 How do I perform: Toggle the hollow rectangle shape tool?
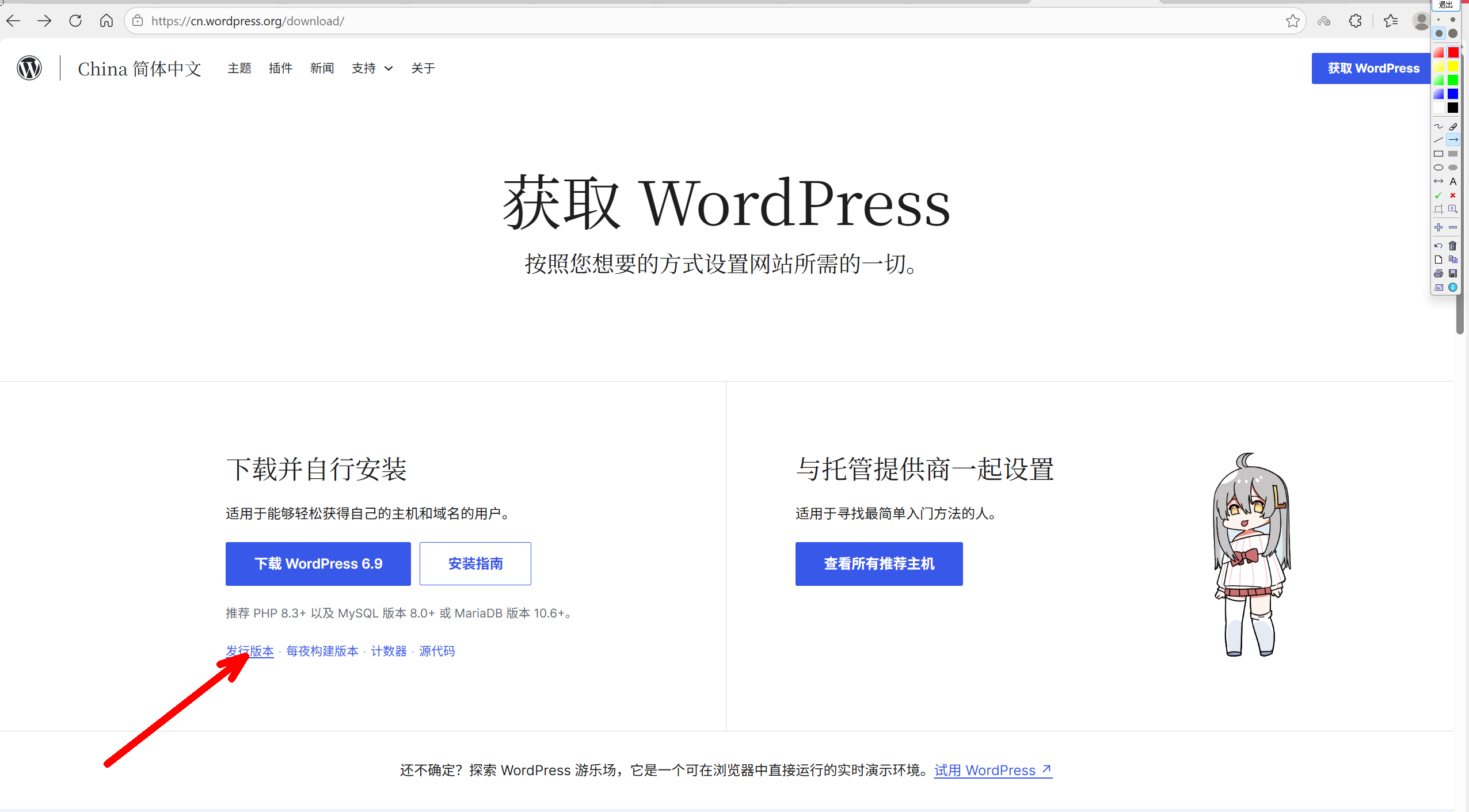tap(1438, 154)
